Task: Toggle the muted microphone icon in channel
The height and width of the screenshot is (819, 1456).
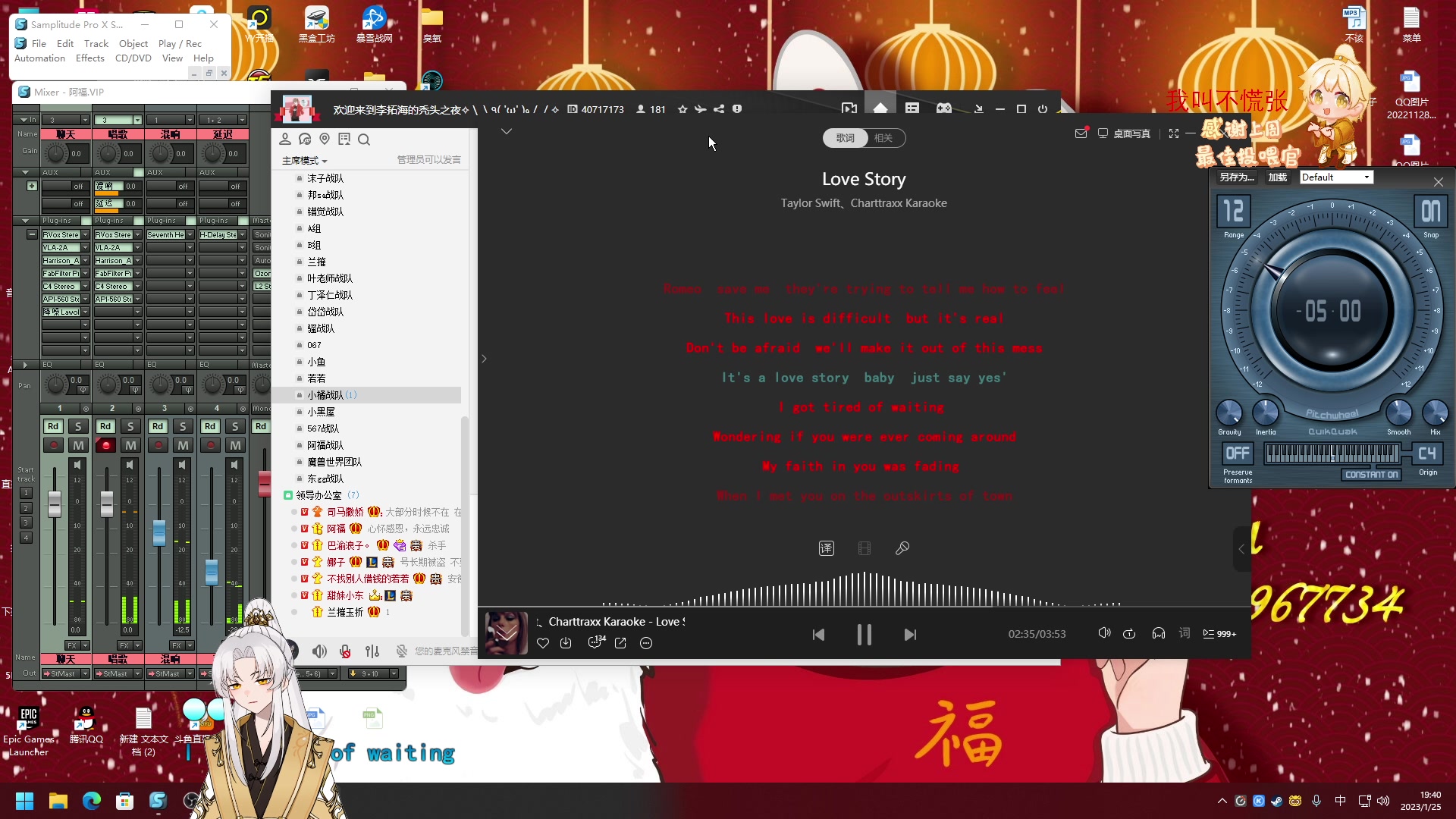Action: point(345,651)
